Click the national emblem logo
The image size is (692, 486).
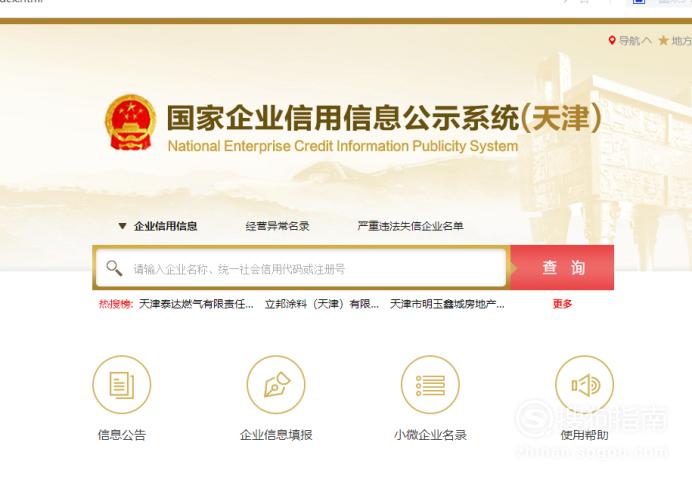(130, 122)
